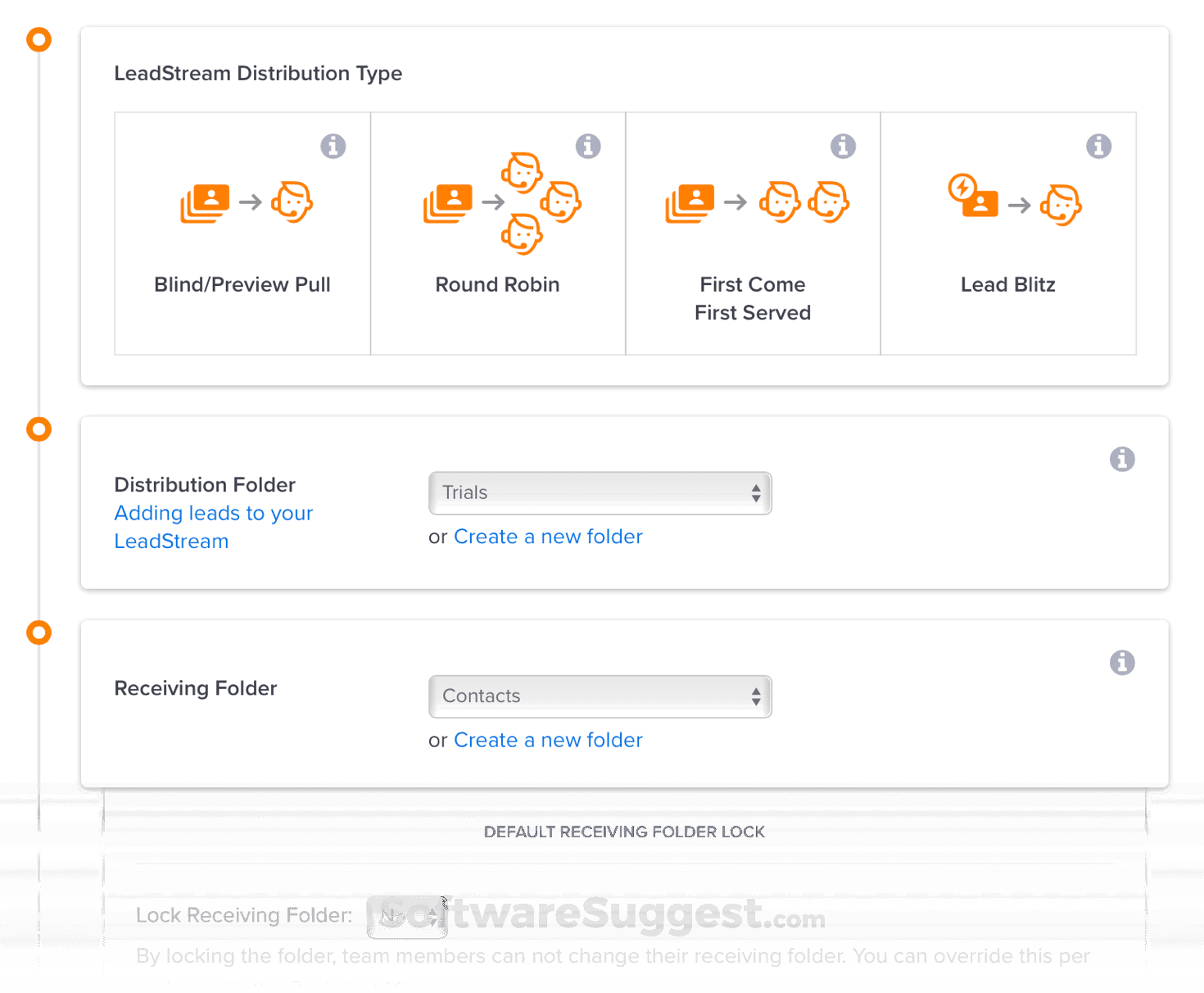Viewport: 1204px width, 993px height.
Task: Choose the Lead Blitz label
Action: [1007, 285]
